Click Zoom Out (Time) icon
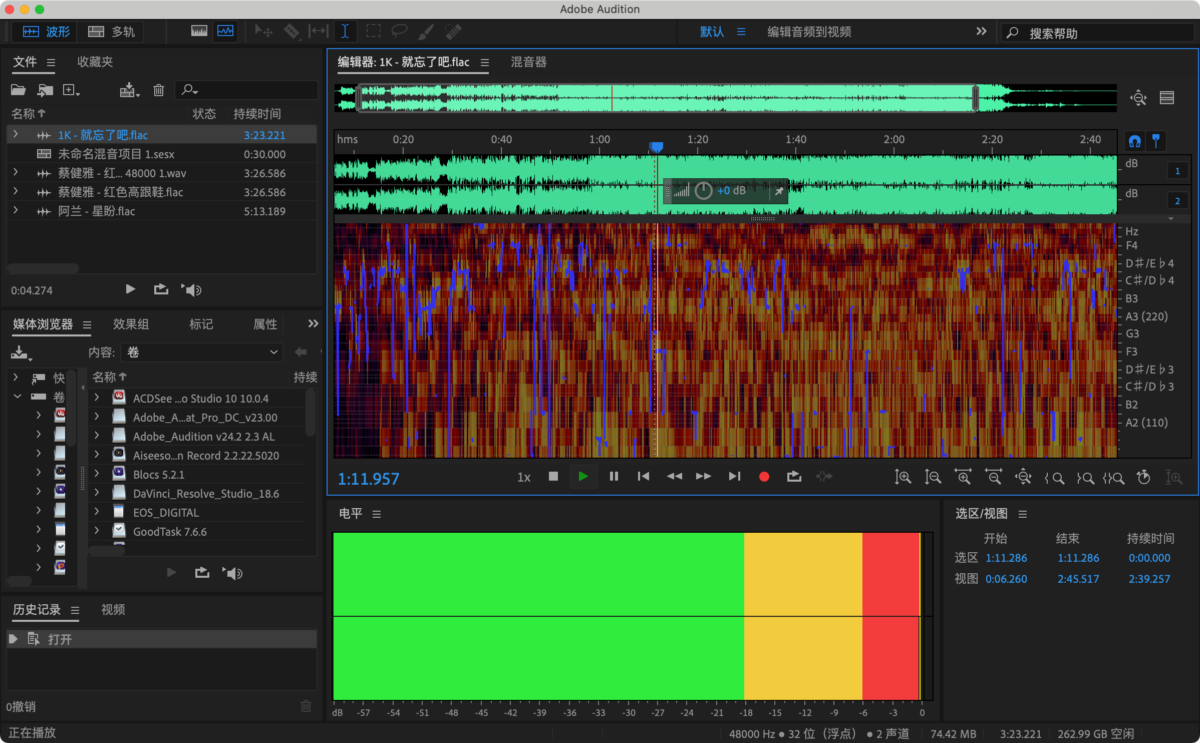Viewport: 1200px width, 743px height. pyautogui.click(x=993, y=478)
